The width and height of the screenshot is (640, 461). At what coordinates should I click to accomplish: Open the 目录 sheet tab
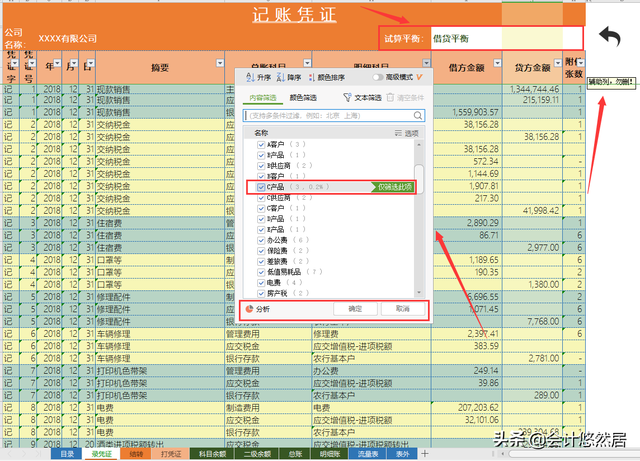[x=67, y=454]
